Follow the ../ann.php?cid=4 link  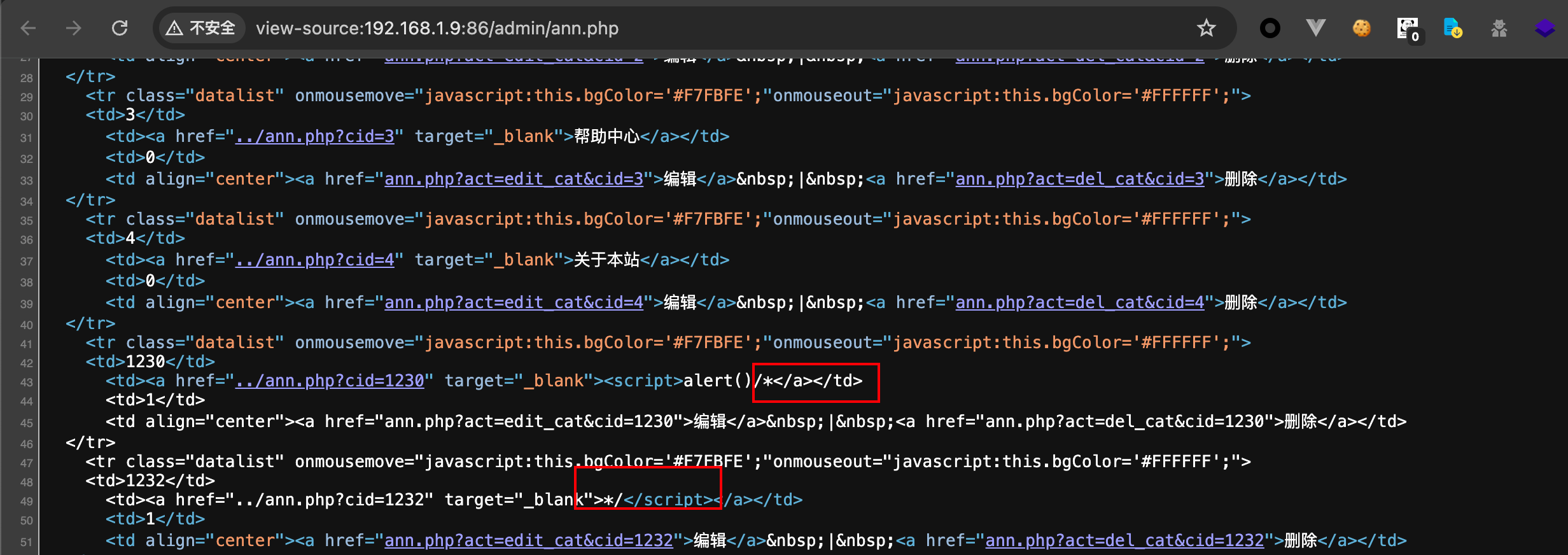315,260
